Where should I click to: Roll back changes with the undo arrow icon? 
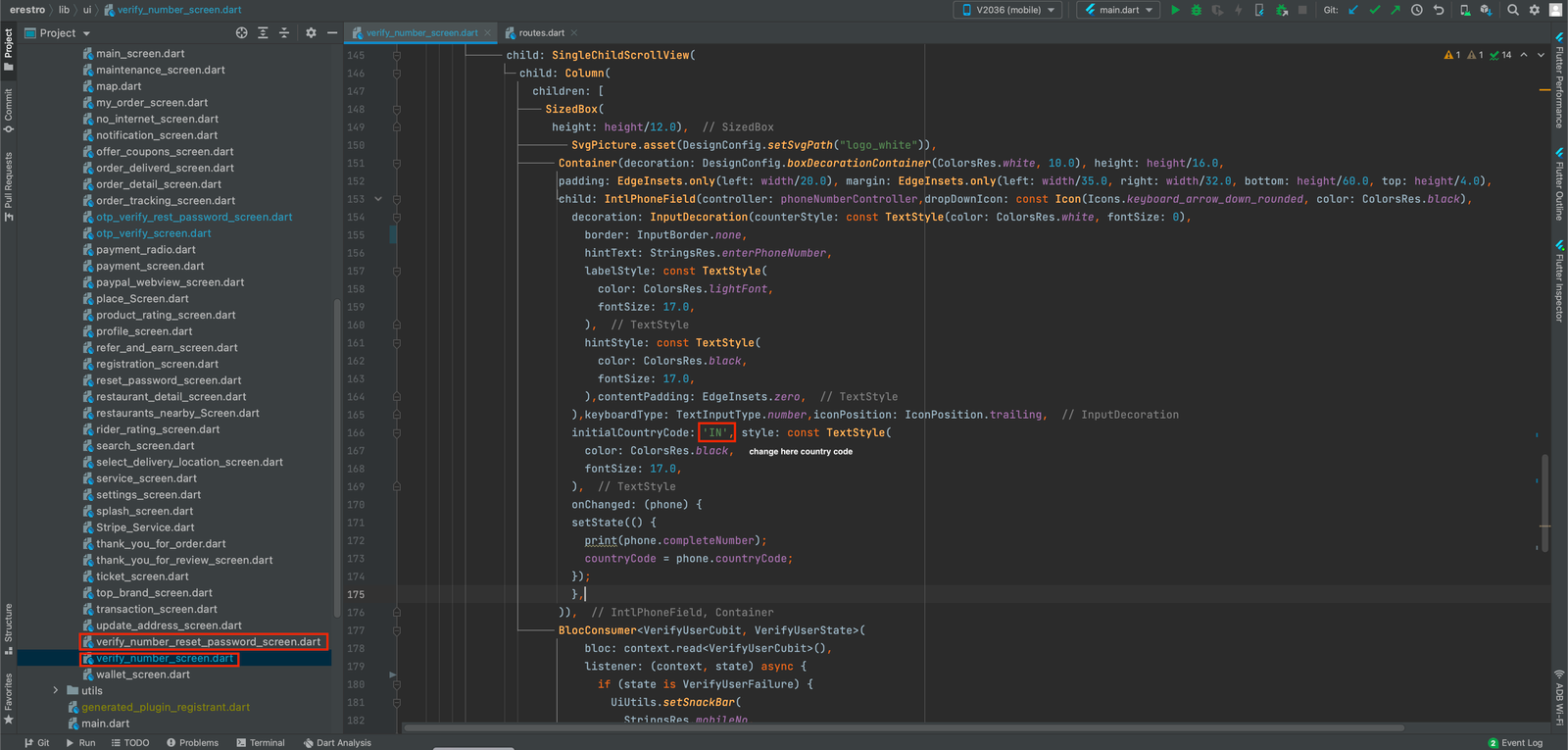pos(1438,10)
